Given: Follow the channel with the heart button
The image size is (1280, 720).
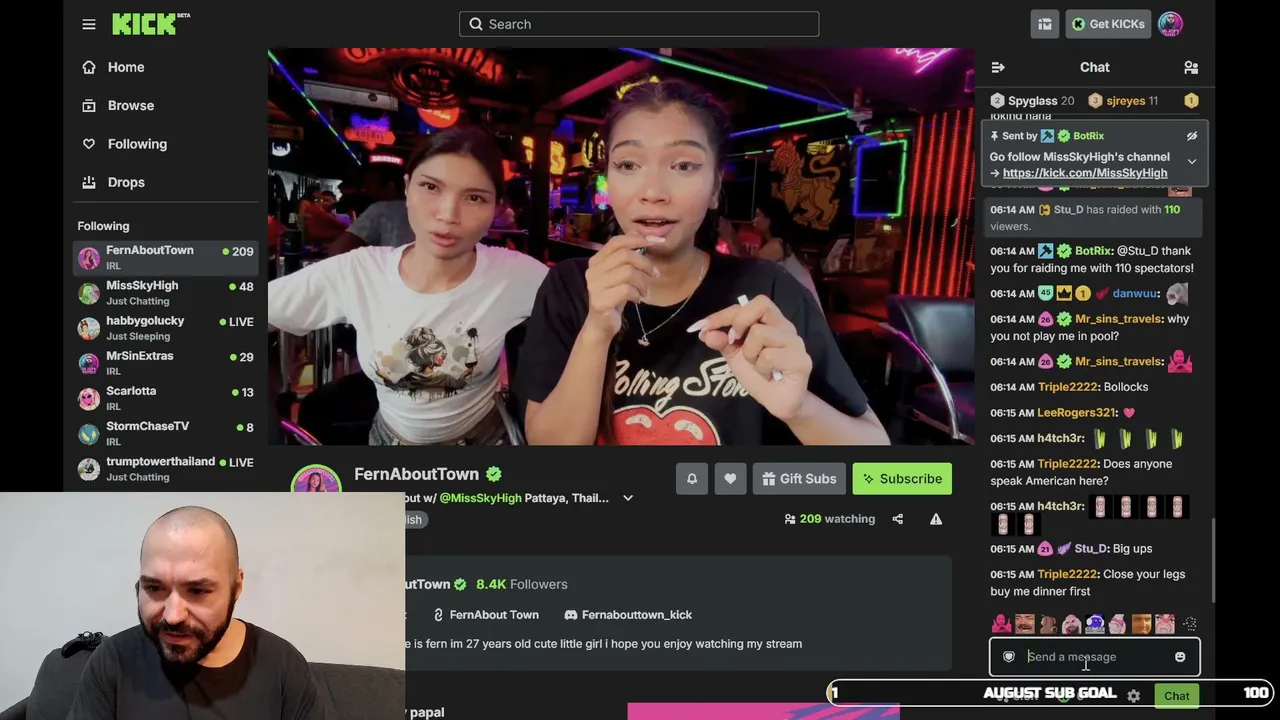Looking at the screenshot, I should tap(730, 479).
